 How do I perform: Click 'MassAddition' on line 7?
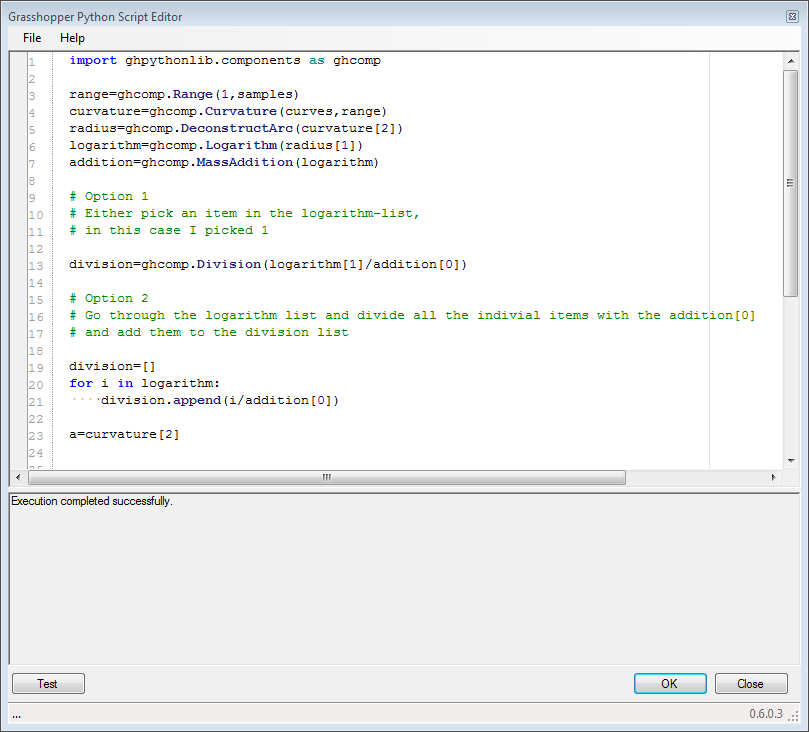[x=245, y=162]
